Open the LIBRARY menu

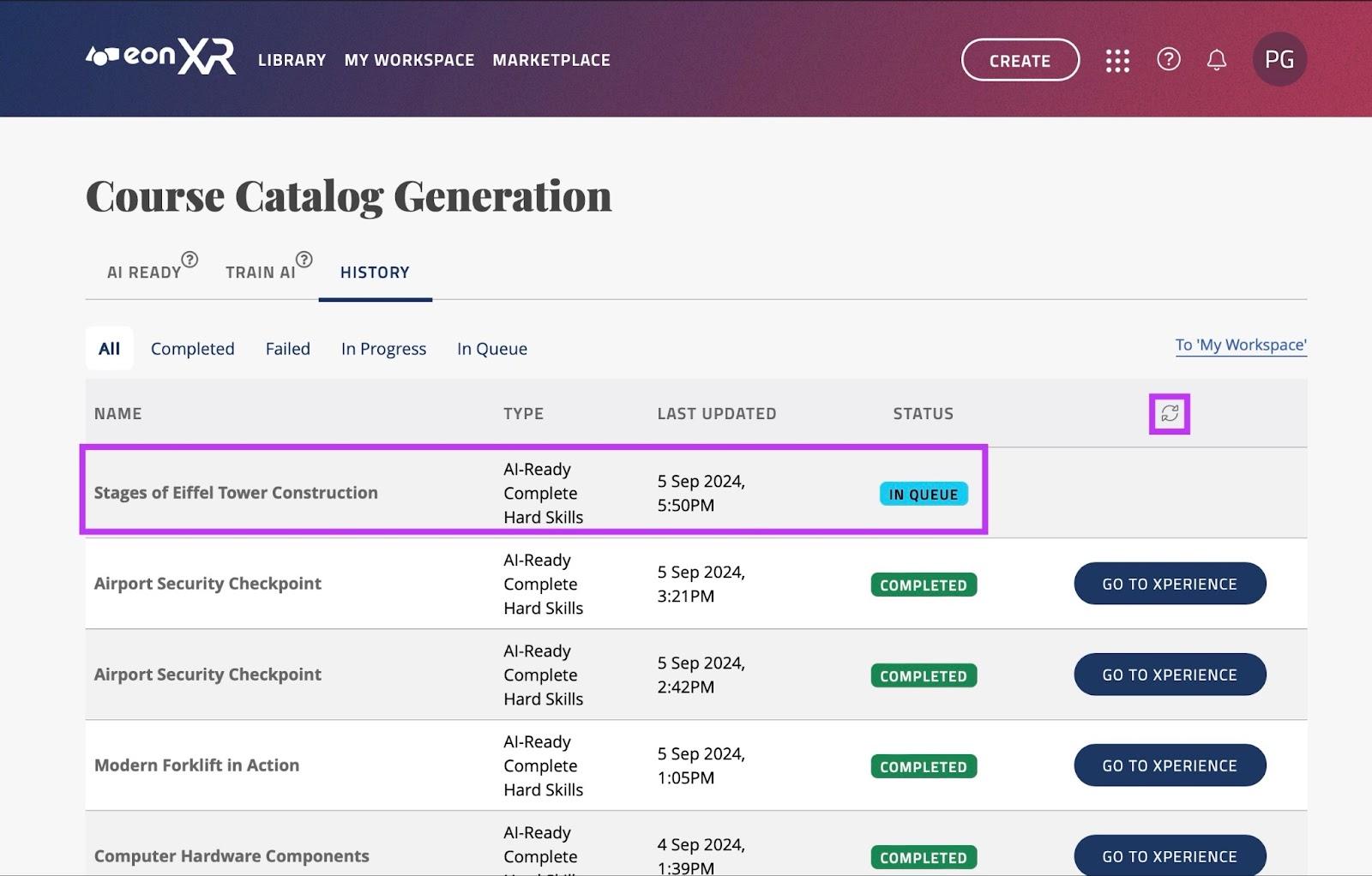pos(292,60)
